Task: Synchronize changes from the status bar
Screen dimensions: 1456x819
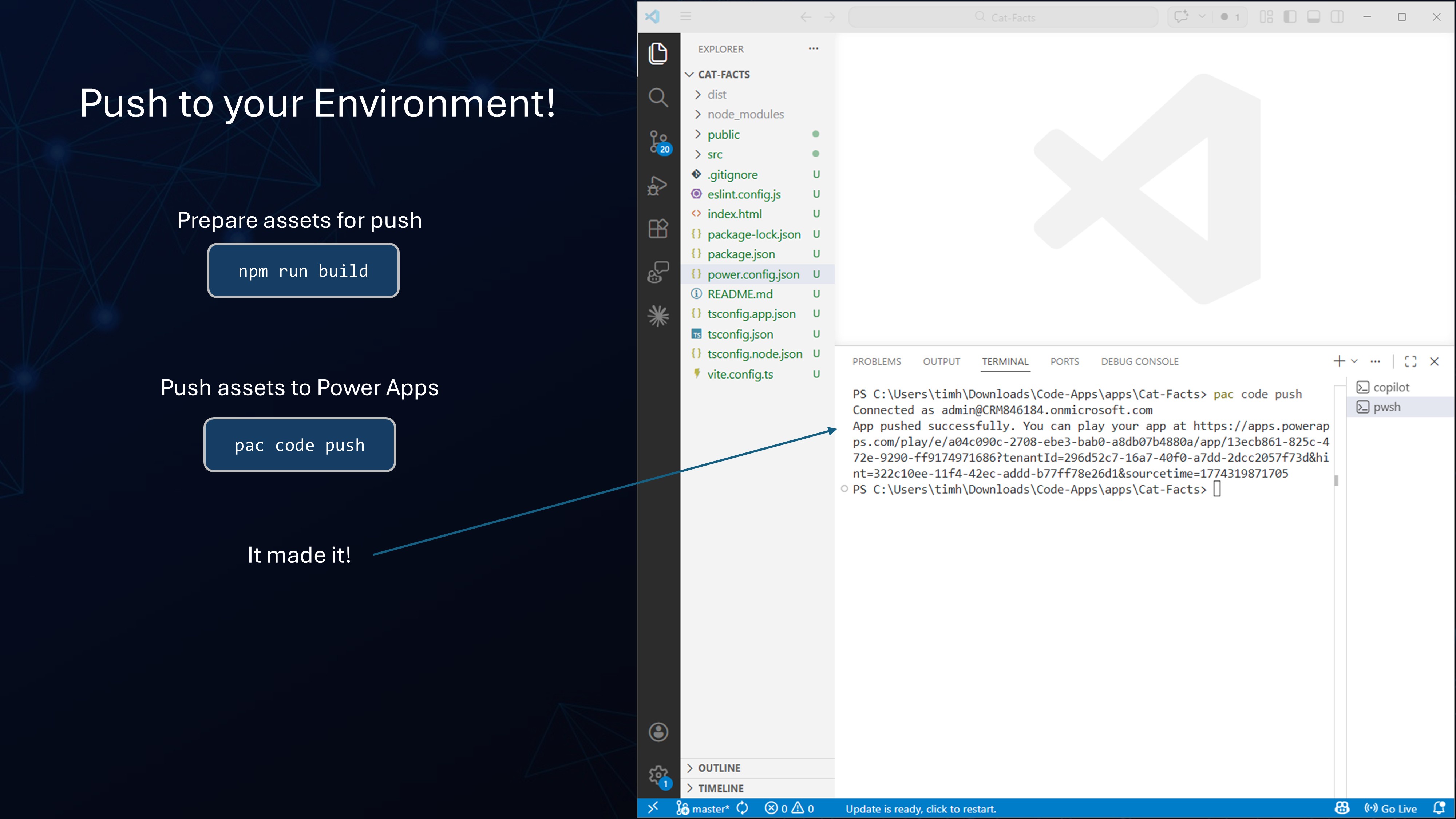Action: click(x=743, y=809)
